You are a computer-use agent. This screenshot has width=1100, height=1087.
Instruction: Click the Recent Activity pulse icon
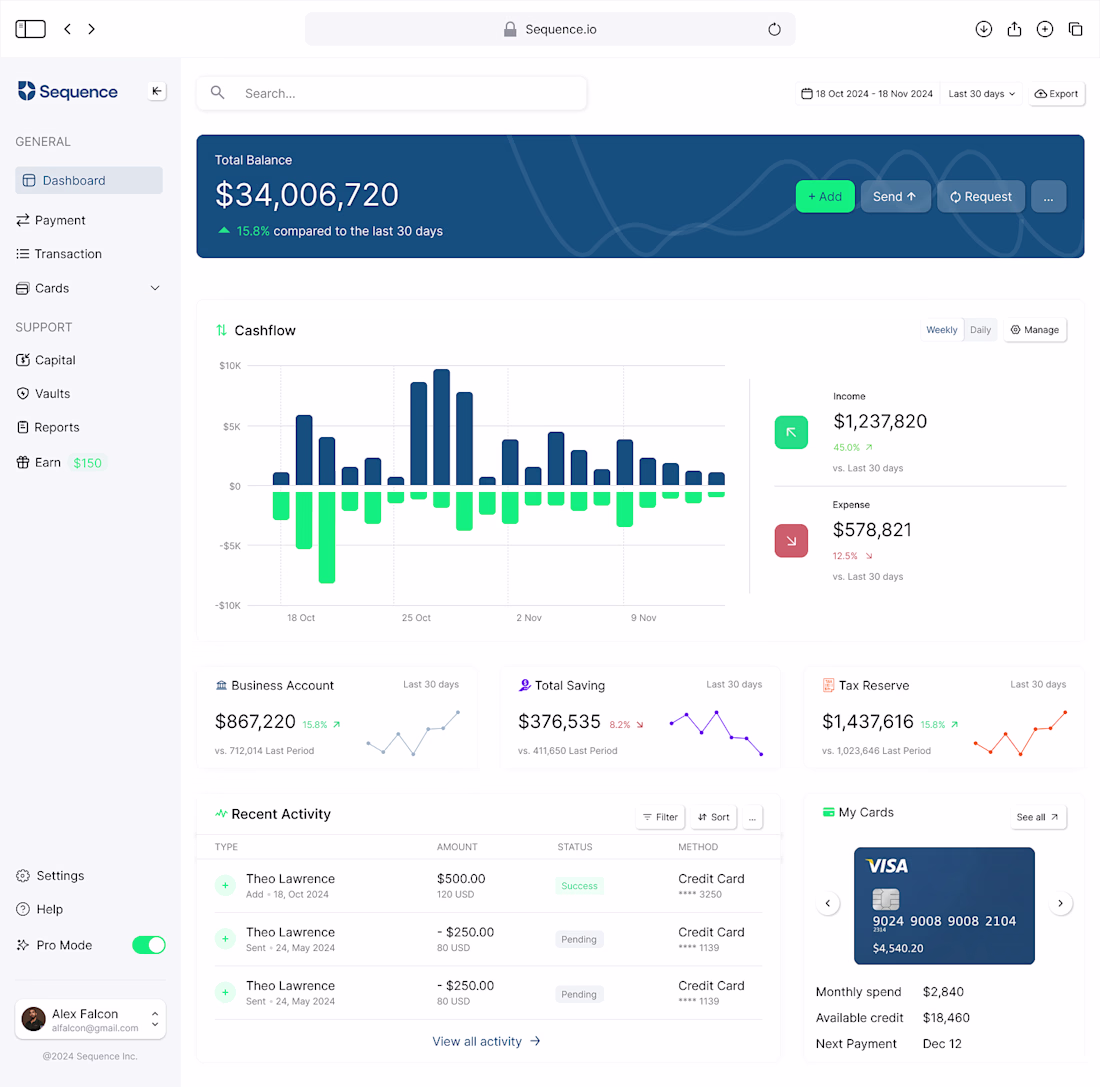(x=221, y=813)
